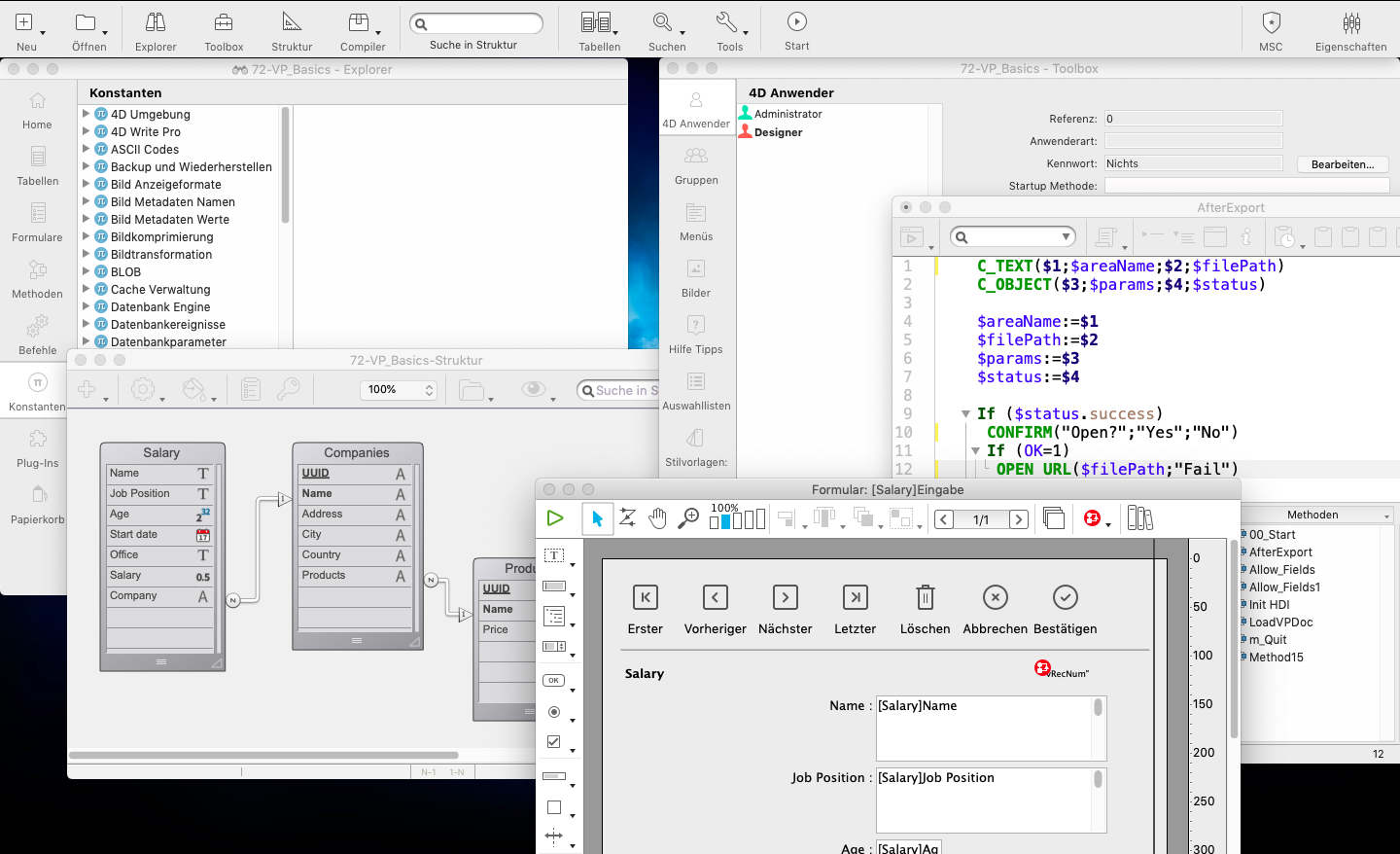Click the Neu toolbar icon

[x=25, y=22]
